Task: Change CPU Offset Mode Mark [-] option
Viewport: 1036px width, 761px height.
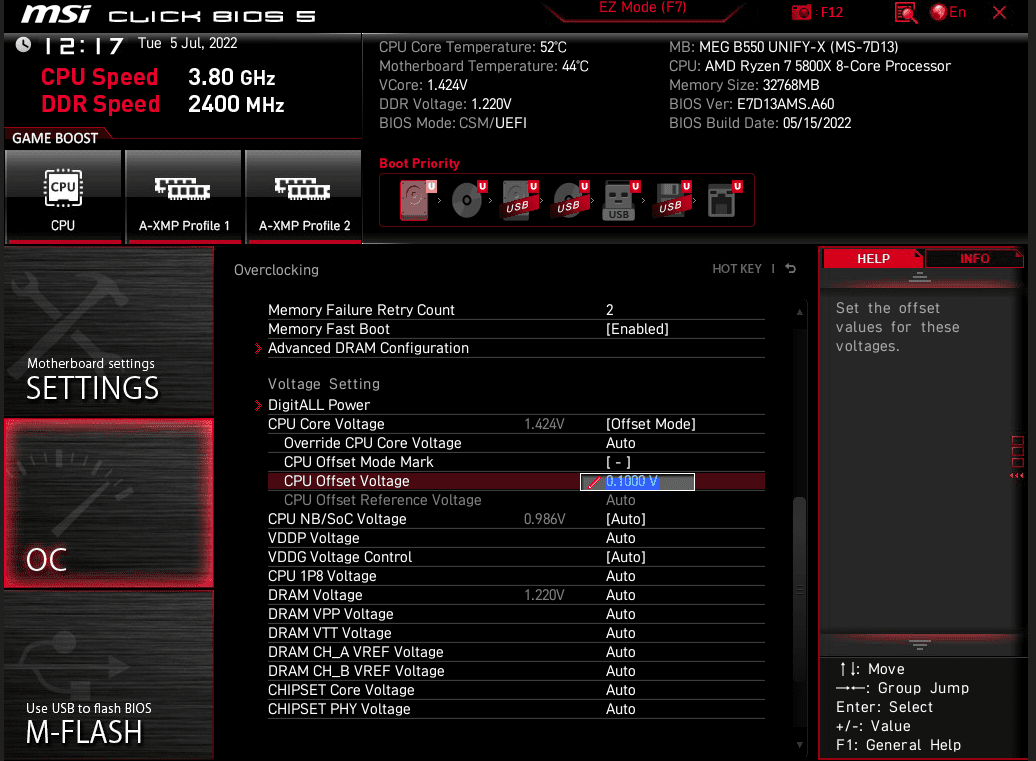Action: coord(618,462)
